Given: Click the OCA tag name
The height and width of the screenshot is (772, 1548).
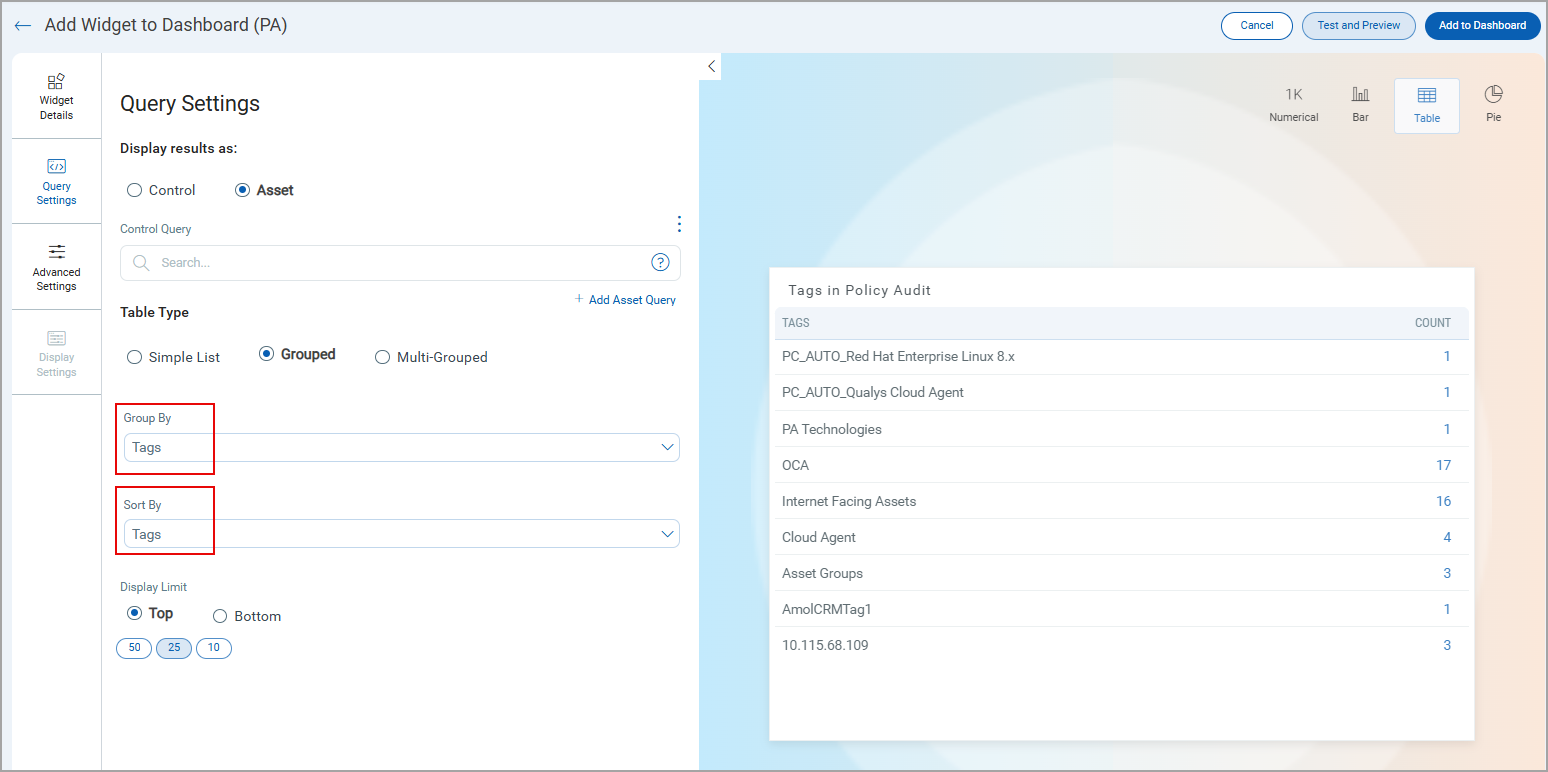Looking at the screenshot, I should pyautogui.click(x=795, y=465).
